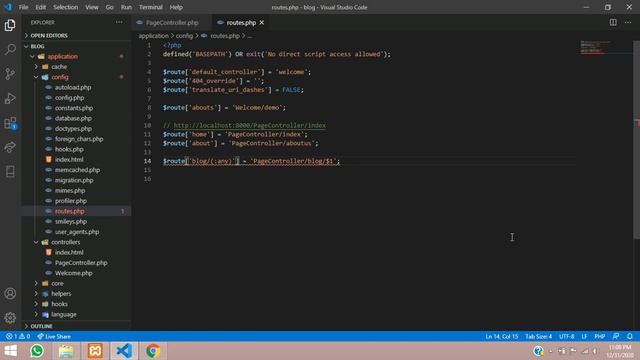
Task: Open WhatsApp from the taskbar
Action: click(37, 351)
